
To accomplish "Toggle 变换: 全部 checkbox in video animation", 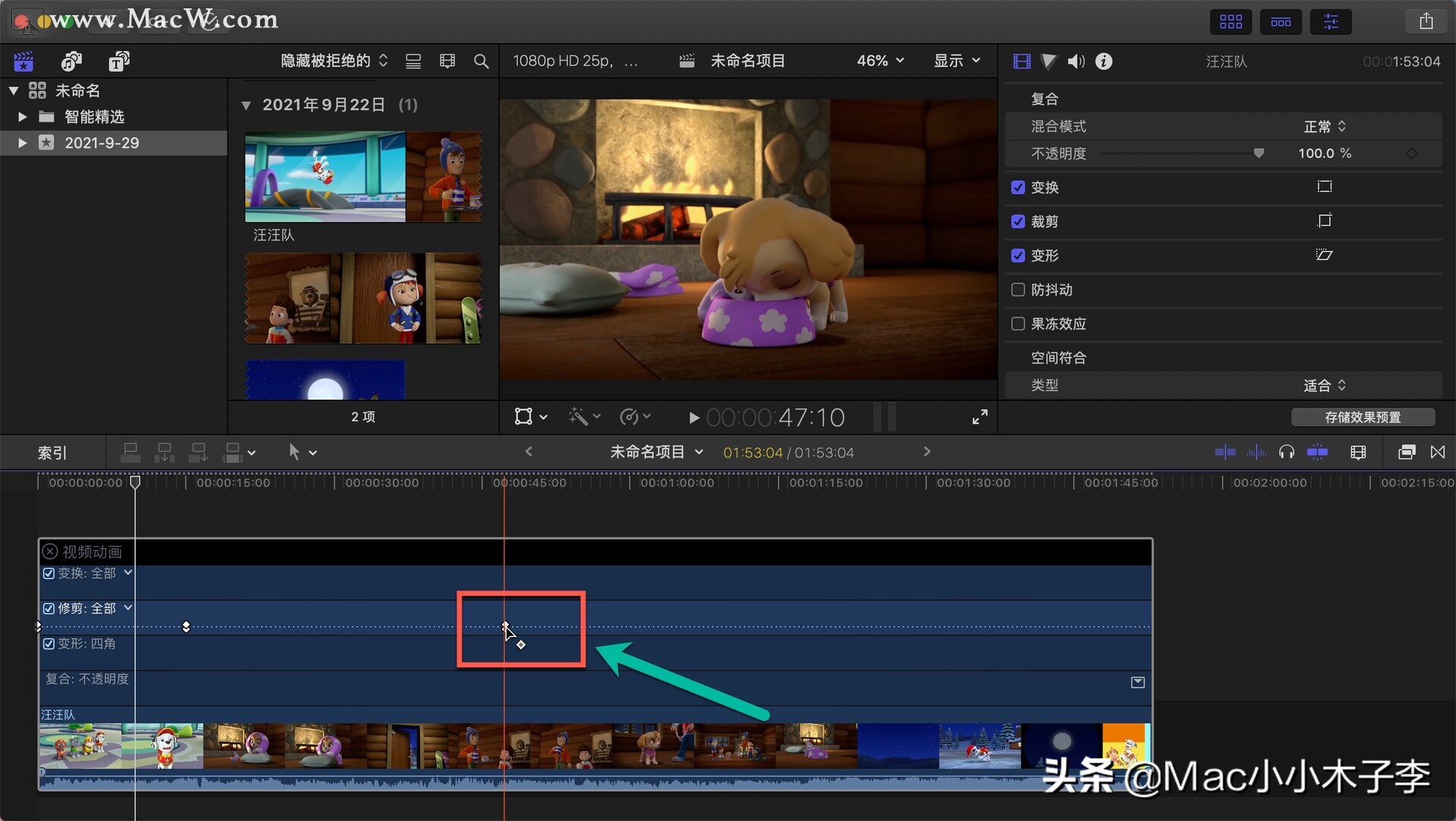I will point(49,573).
